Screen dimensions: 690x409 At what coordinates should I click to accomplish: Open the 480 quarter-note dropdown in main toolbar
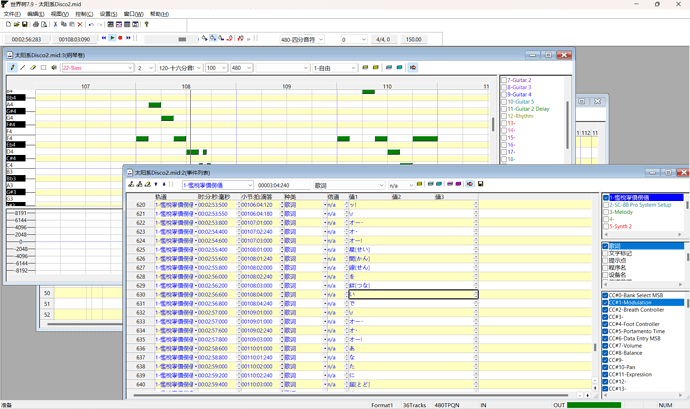321,39
